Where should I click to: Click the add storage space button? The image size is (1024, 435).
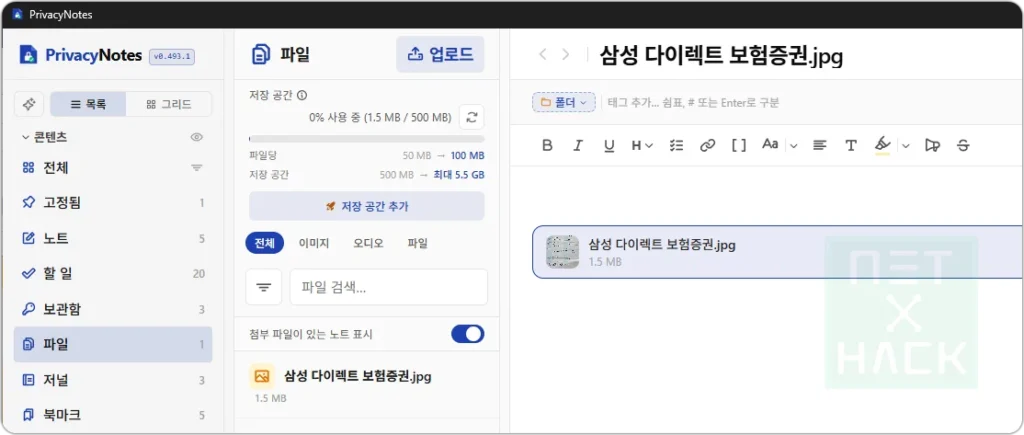click(x=366, y=206)
